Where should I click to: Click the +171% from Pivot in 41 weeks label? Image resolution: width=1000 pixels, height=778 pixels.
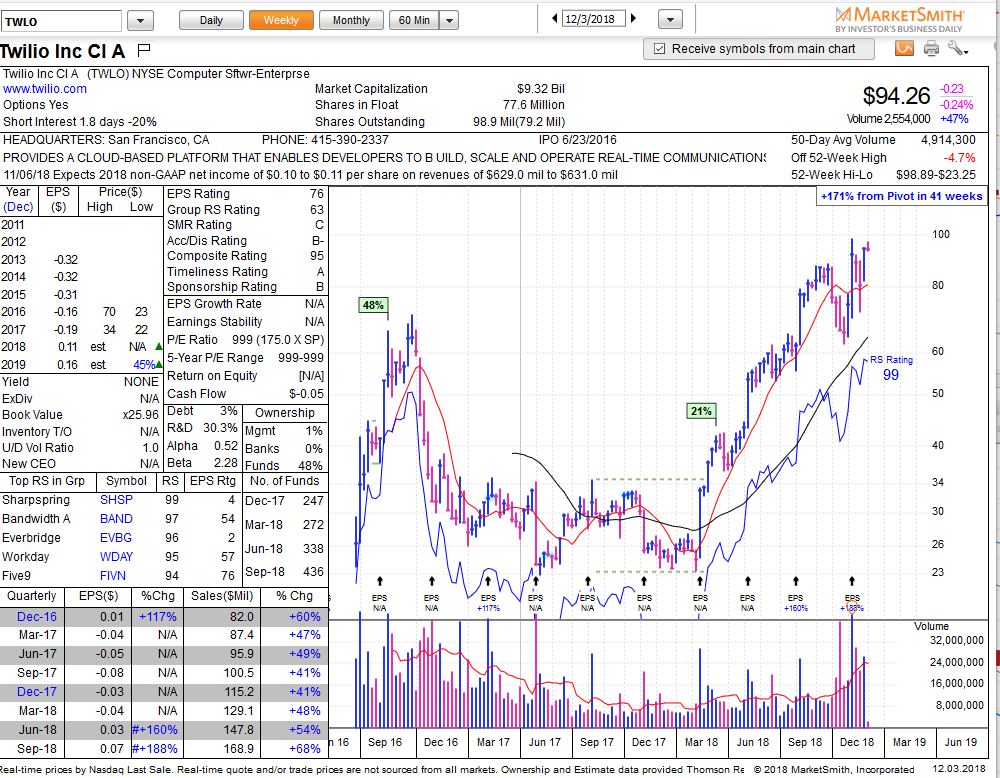pyautogui.click(x=901, y=196)
